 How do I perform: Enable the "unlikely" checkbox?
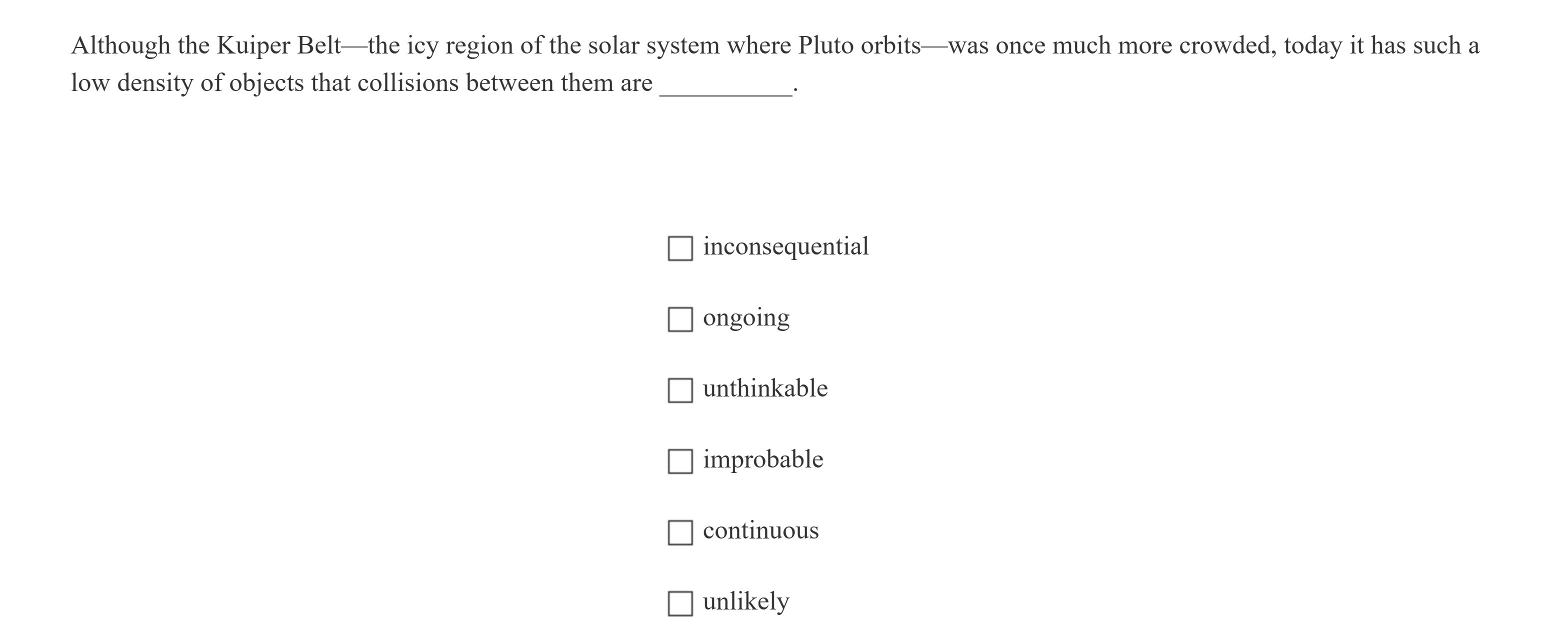pyautogui.click(x=680, y=603)
